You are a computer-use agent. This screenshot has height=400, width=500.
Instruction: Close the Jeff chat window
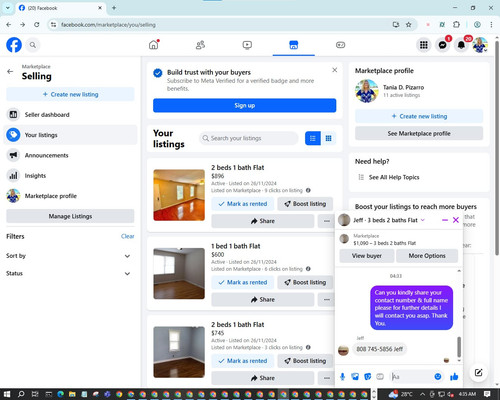pyautogui.click(x=456, y=220)
